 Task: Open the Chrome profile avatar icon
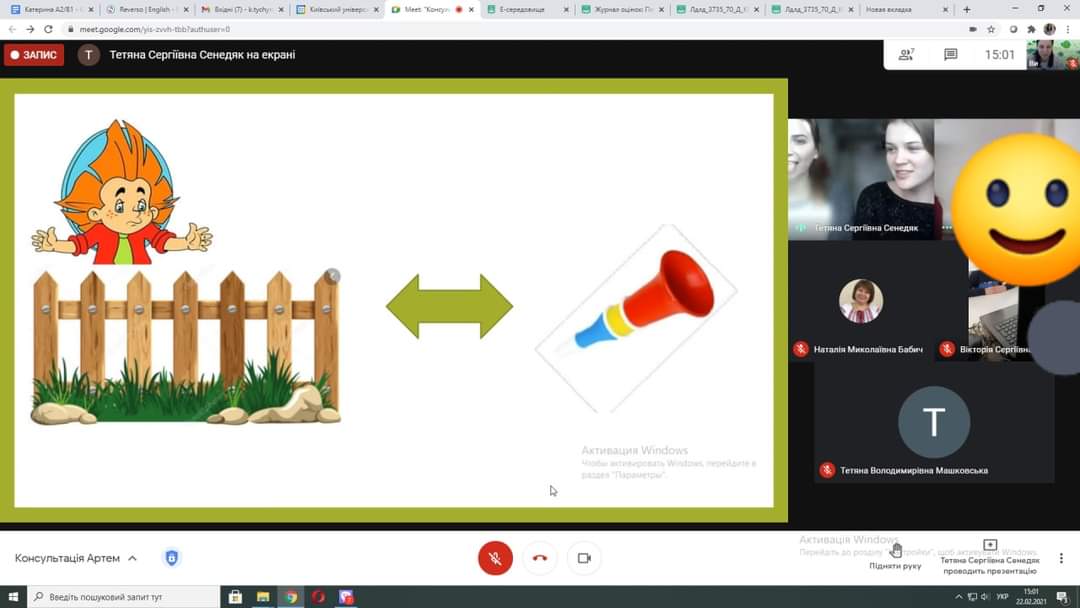click(1050, 30)
